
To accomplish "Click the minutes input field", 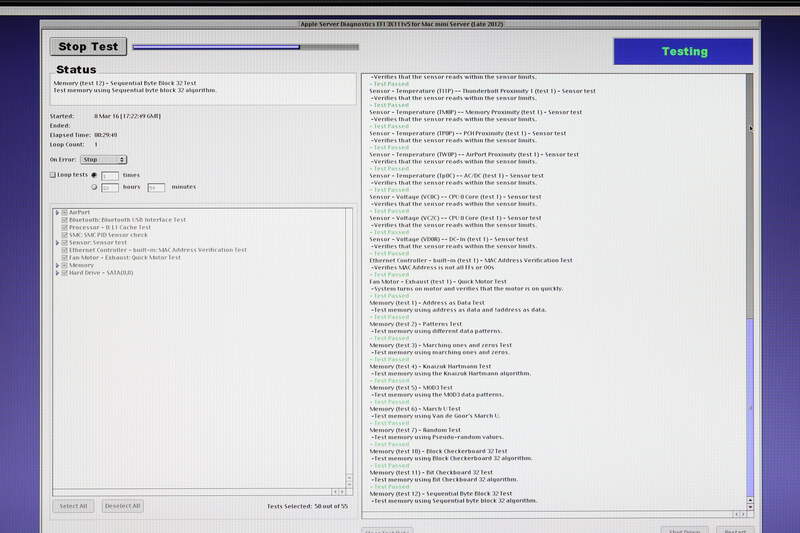I will pos(156,187).
